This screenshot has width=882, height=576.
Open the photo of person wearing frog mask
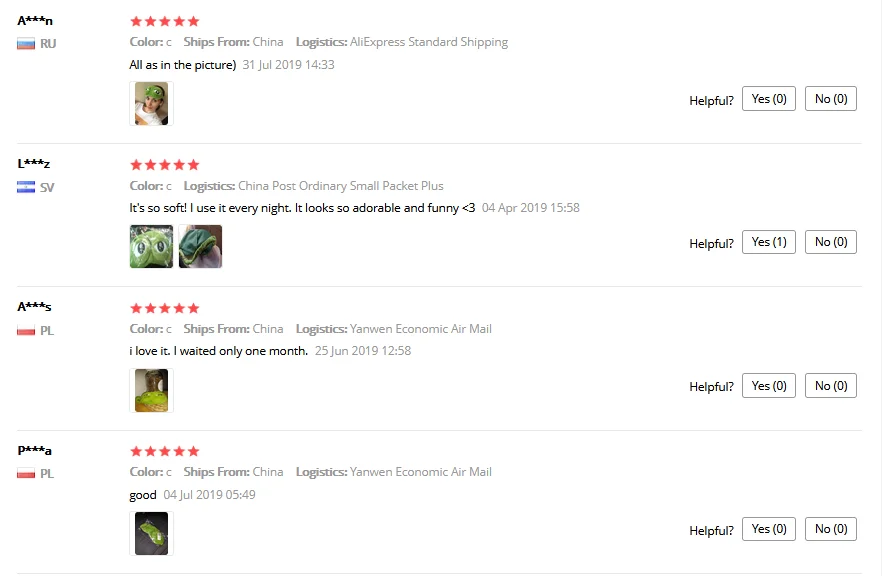pos(151,104)
